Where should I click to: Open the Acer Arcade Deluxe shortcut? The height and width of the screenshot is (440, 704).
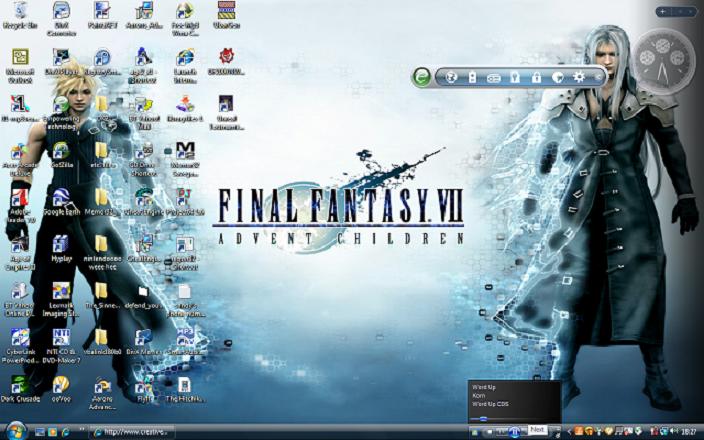(20, 159)
